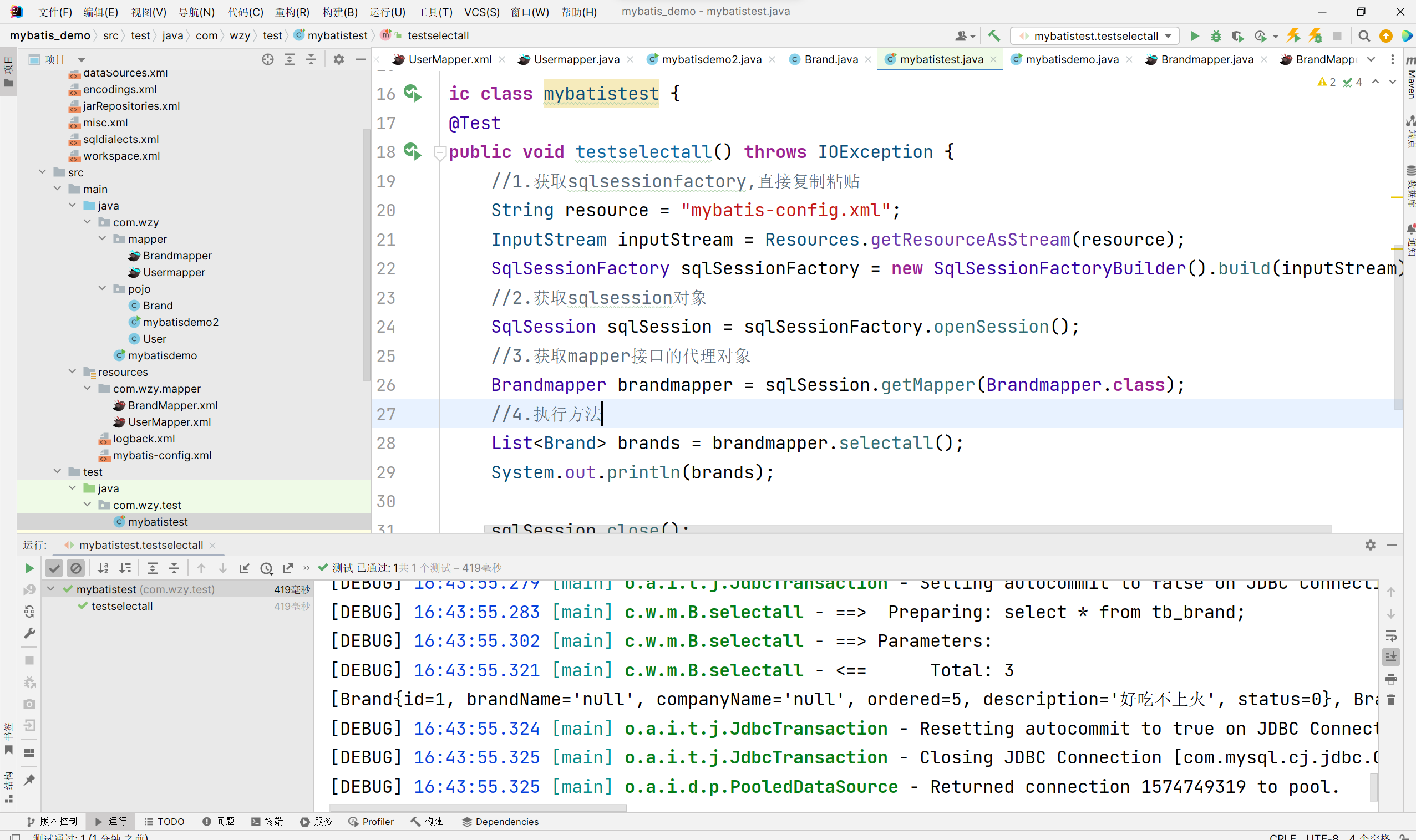Open the VCS(S) menu
Screen dimensions: 1416x840
[x=481, y=12]
